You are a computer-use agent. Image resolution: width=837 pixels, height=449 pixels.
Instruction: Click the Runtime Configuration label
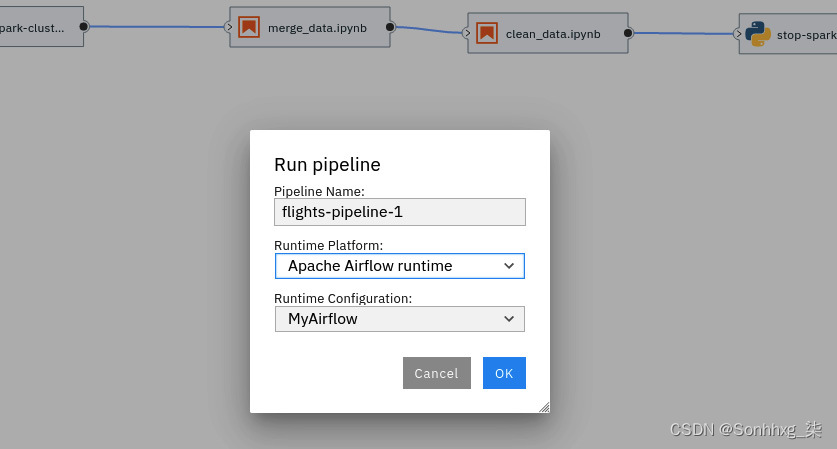point(343,298)
